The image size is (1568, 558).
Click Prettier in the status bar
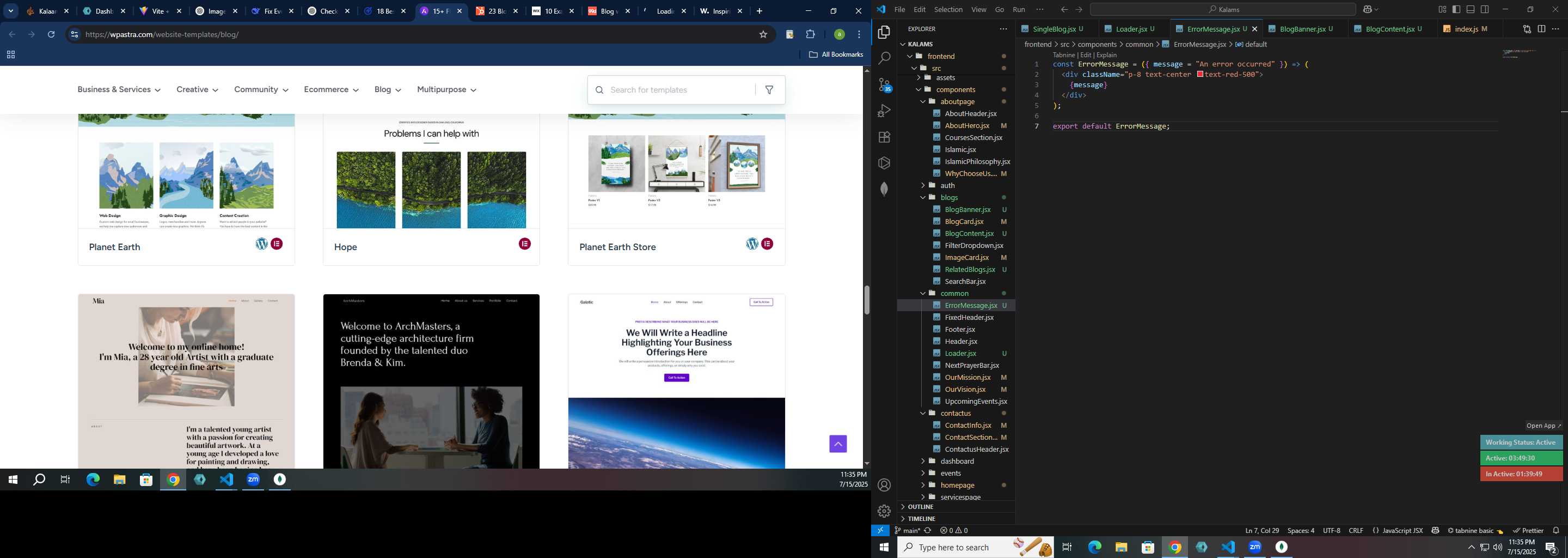[1528, 531]
